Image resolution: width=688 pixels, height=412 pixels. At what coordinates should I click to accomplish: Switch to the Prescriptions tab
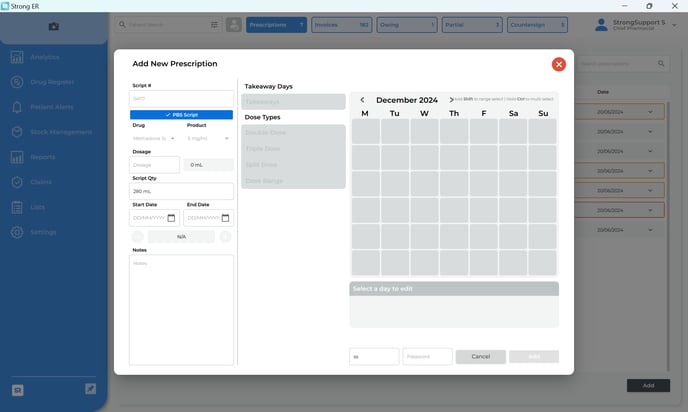(276, 25)
